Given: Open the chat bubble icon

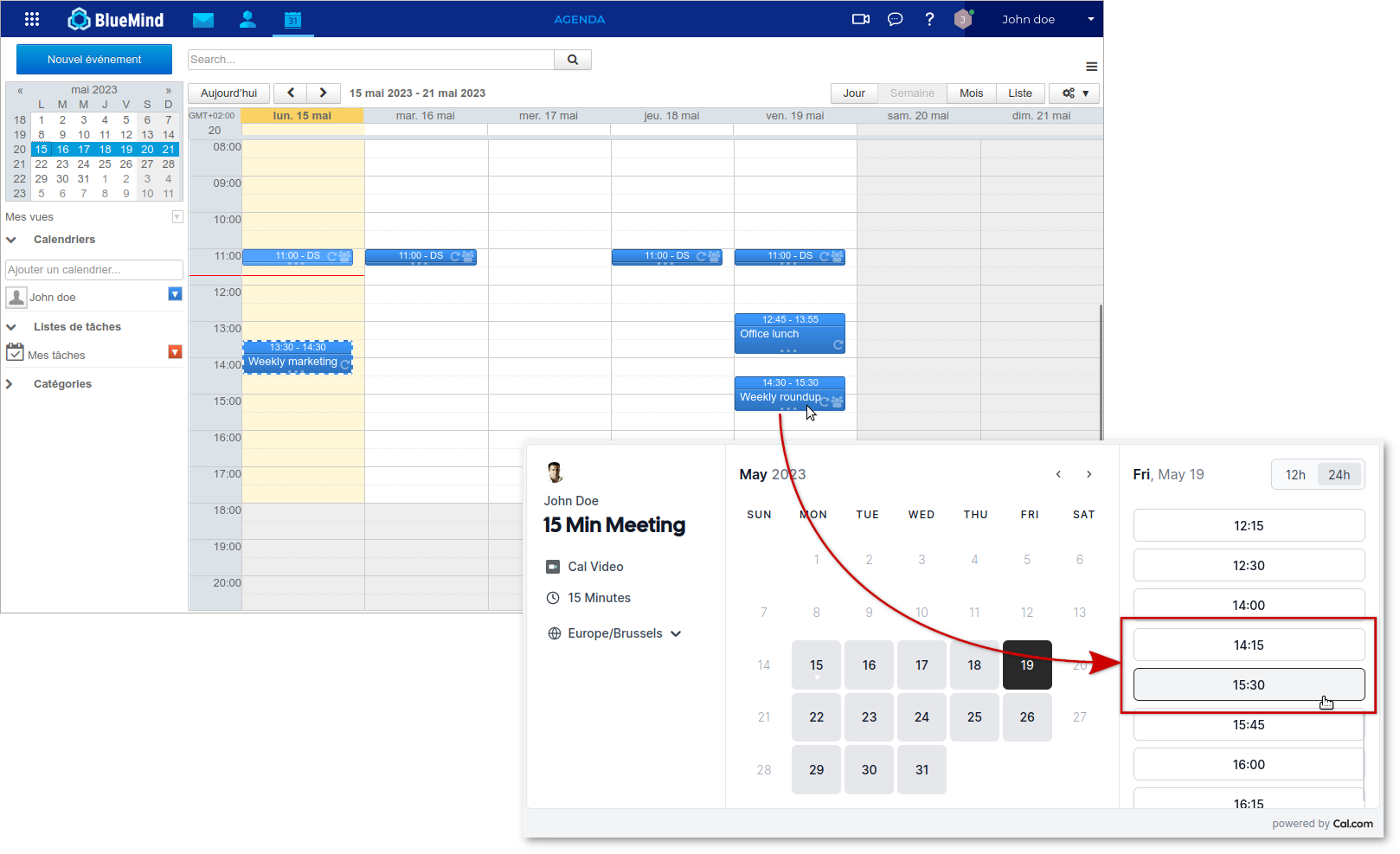Looking at the screenshot, I should (x=895, y=19).
